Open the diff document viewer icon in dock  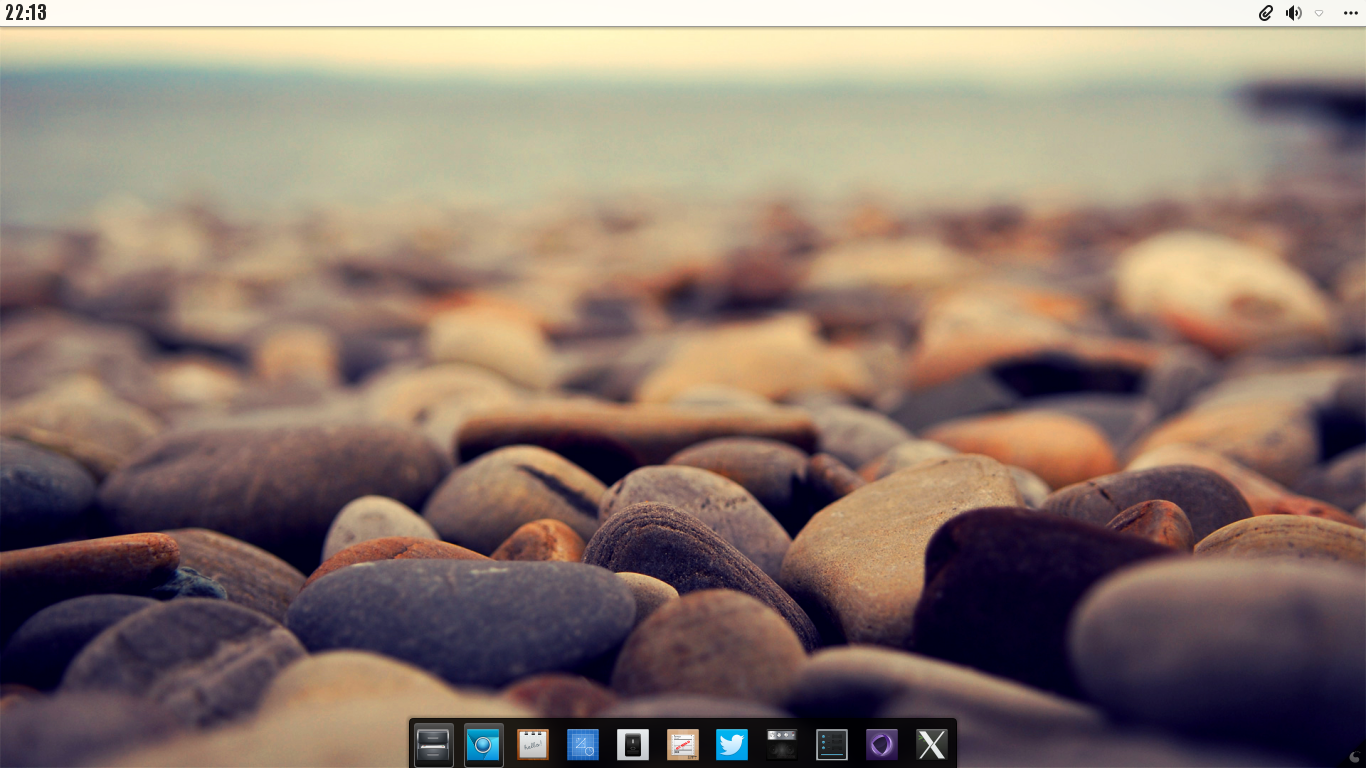pyautogui.click(x=682, y=744)
